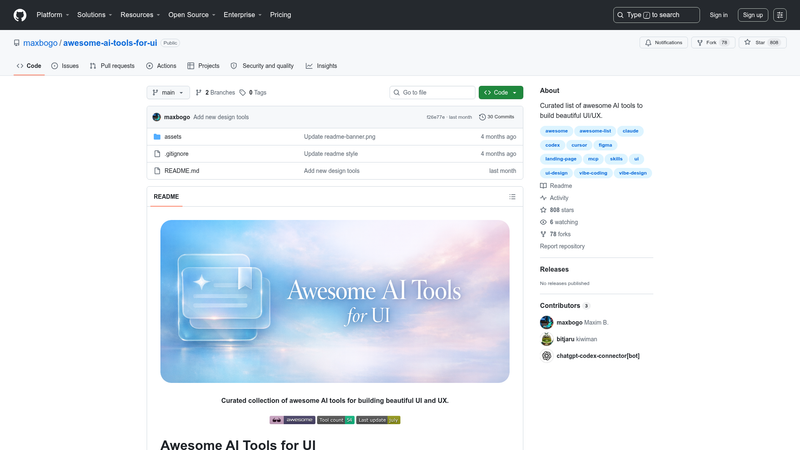Image resolution: width=800 pixels, height=450 pixels.
Task: View the 6 watching list
Action: (559, 222)
